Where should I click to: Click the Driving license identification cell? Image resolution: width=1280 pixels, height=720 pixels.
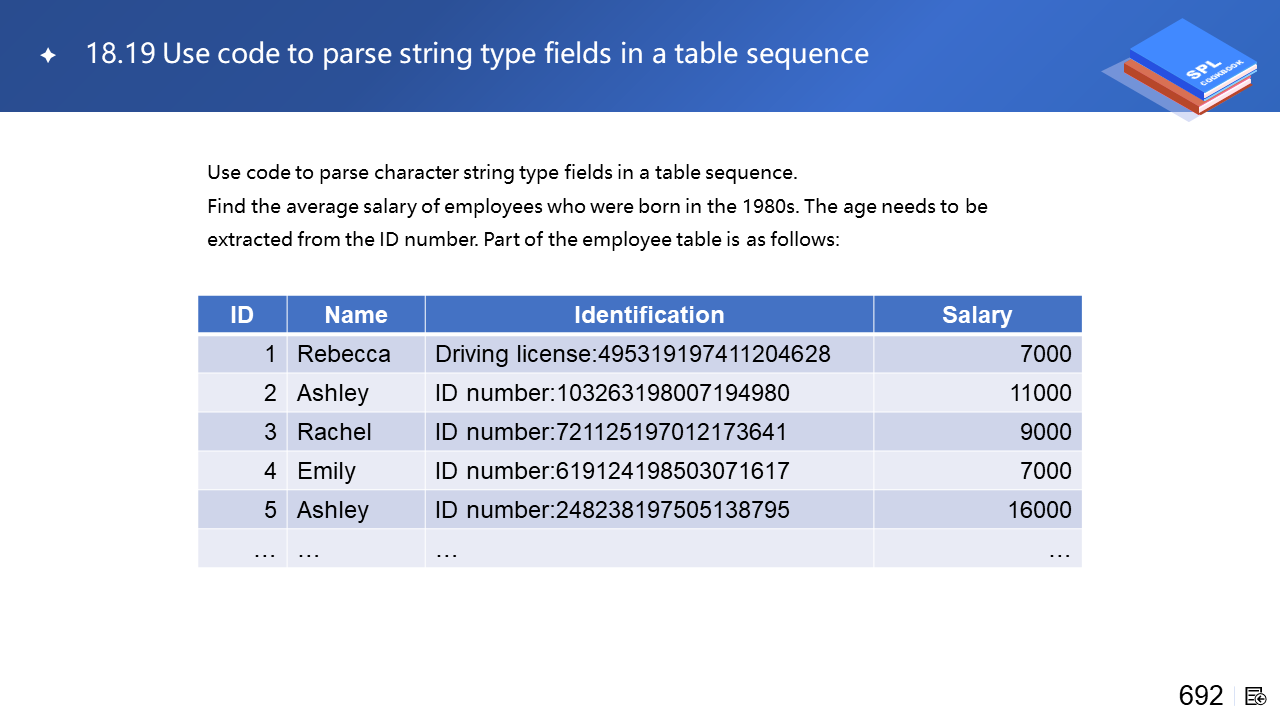click(x=633, y=354)
